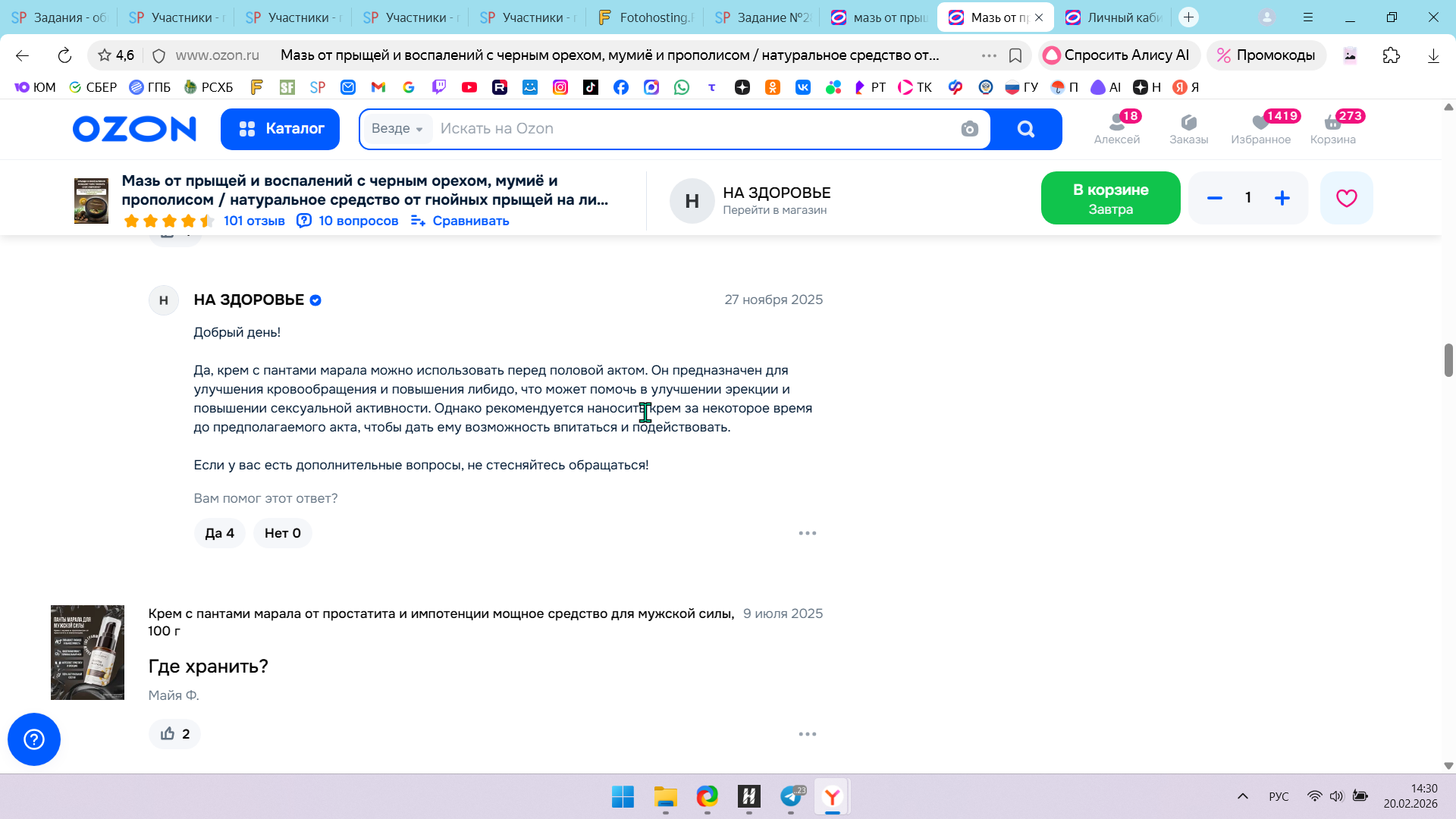Expand the Везде search scope dropdown
The width and height of the screenshot is (1456, 819).
click(397, 129)
